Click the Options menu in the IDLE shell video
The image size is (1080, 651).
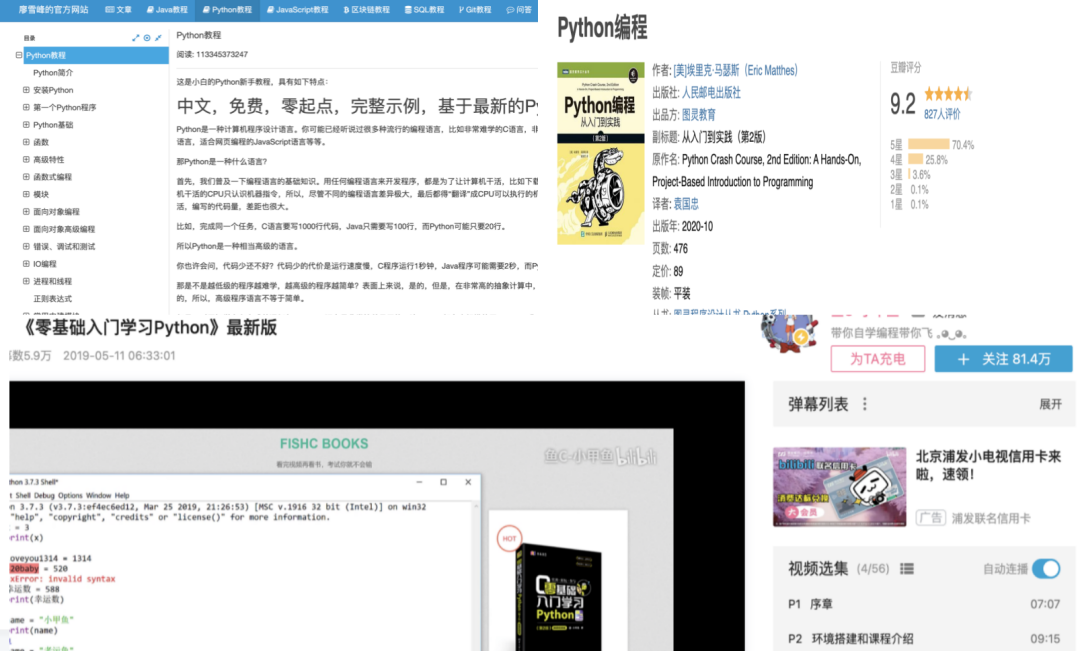[x=70, y=495]
